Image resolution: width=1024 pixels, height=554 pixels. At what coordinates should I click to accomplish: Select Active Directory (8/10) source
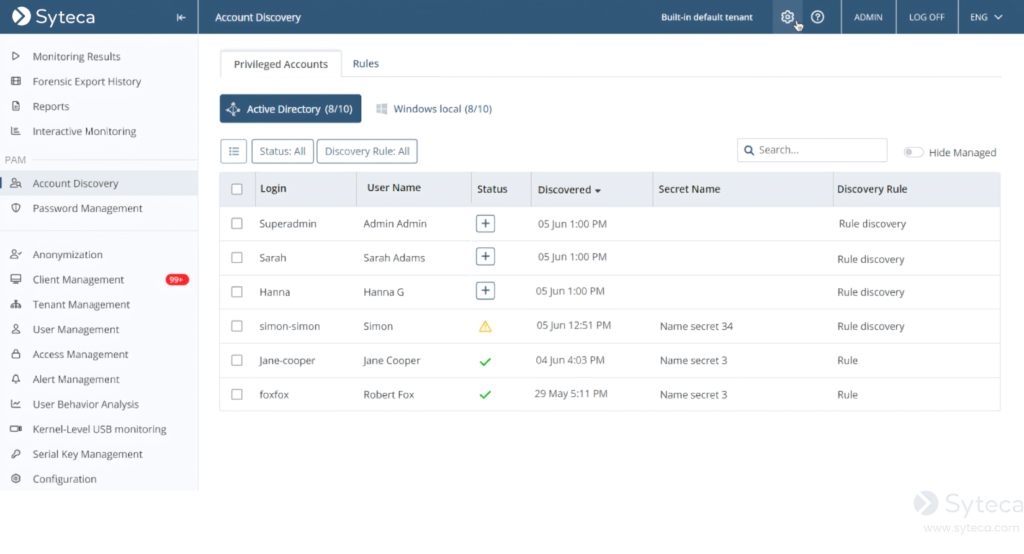click(290, 108)
